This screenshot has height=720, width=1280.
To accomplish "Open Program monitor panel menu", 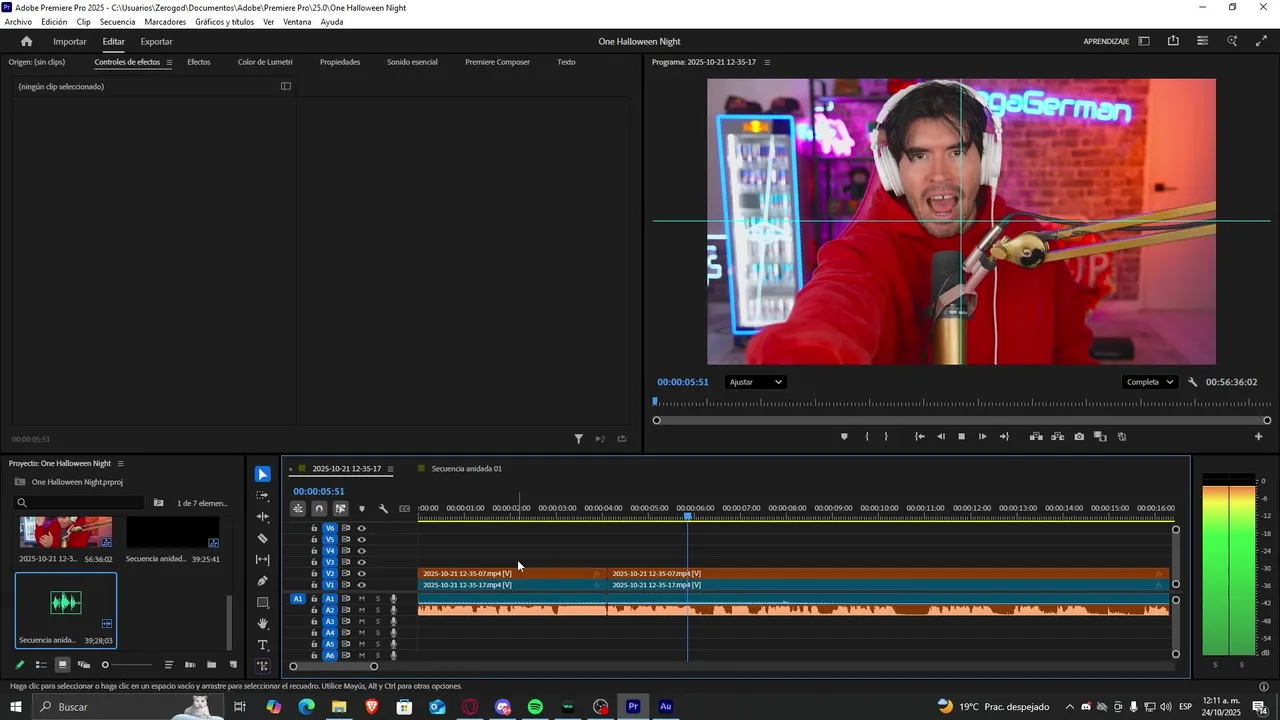I will pos(767,62).
